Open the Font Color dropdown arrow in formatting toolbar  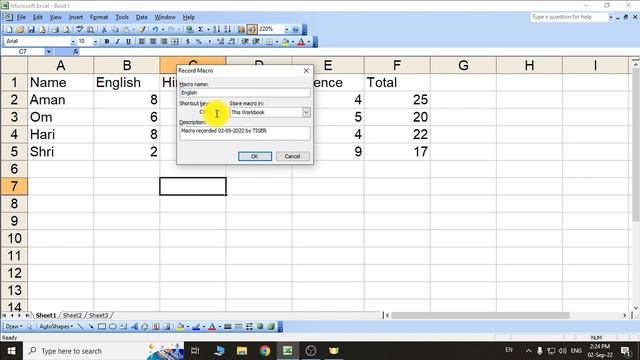(x=309, y=41)
